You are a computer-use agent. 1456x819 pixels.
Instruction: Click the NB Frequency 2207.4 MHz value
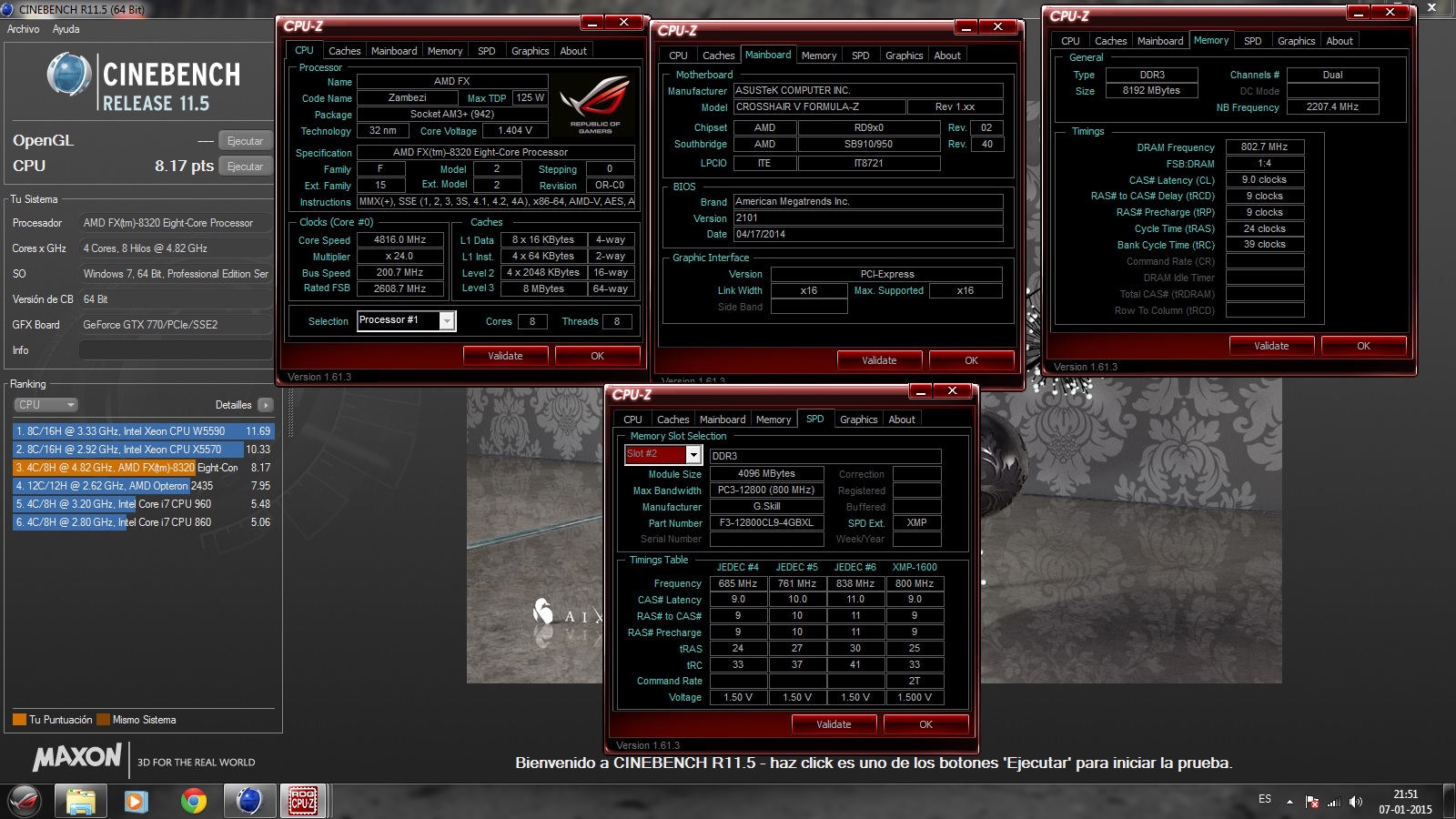[x=1332, y=107]
